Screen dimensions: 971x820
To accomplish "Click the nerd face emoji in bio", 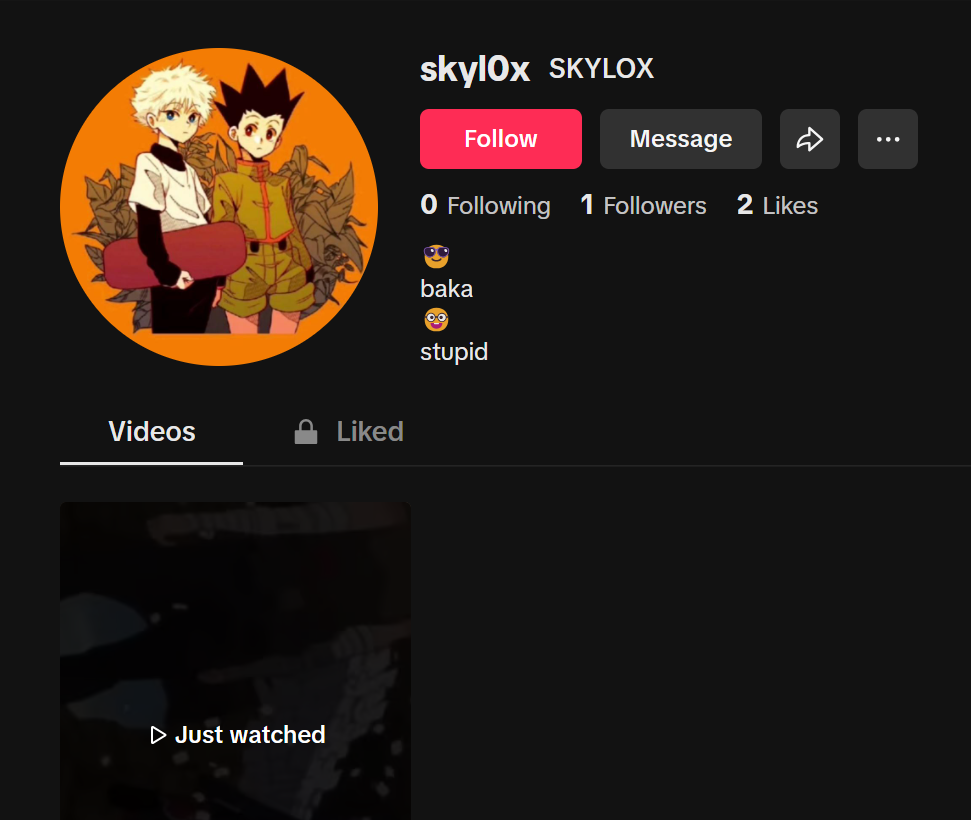I will click(436, 320).
